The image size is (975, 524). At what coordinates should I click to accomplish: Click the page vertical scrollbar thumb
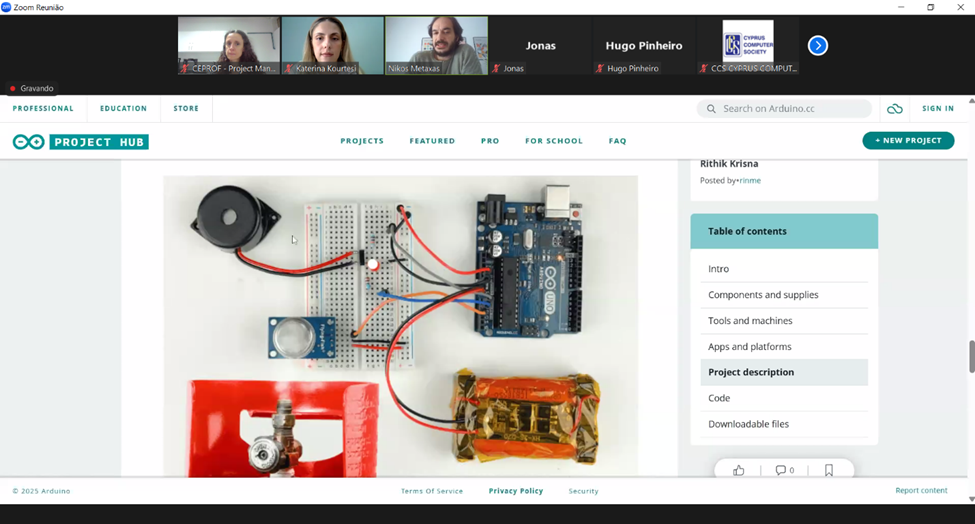pos(970,356)
